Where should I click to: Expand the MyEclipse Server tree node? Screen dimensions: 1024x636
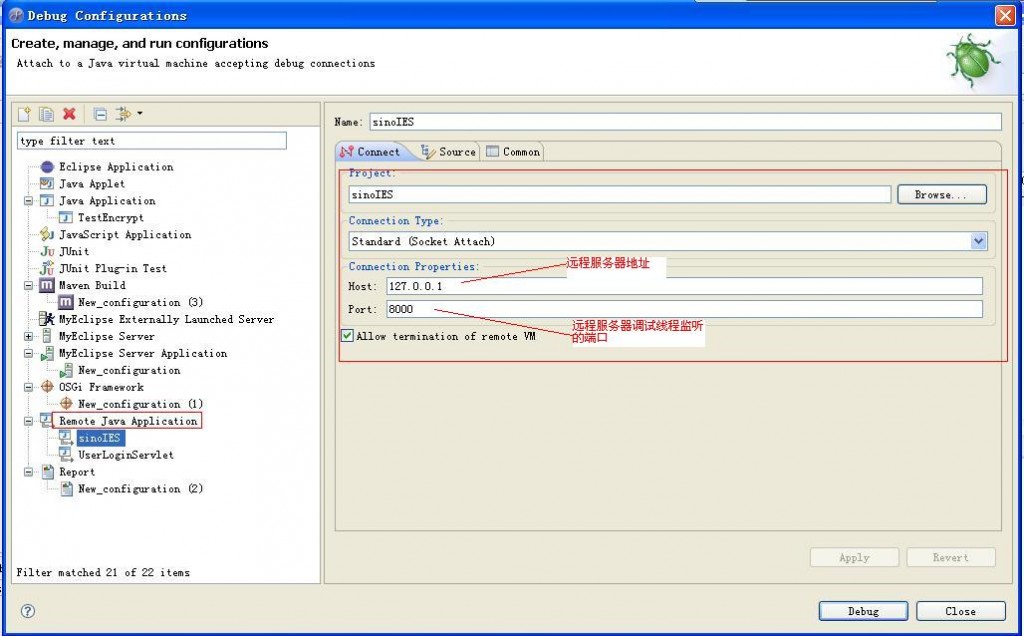(29, 336)
